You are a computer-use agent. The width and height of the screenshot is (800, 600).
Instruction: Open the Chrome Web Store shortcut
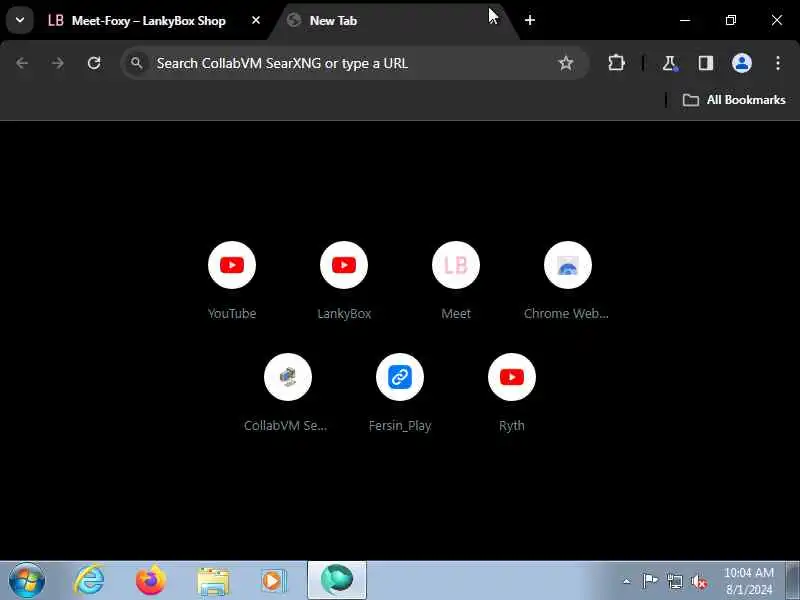point(567,280)
